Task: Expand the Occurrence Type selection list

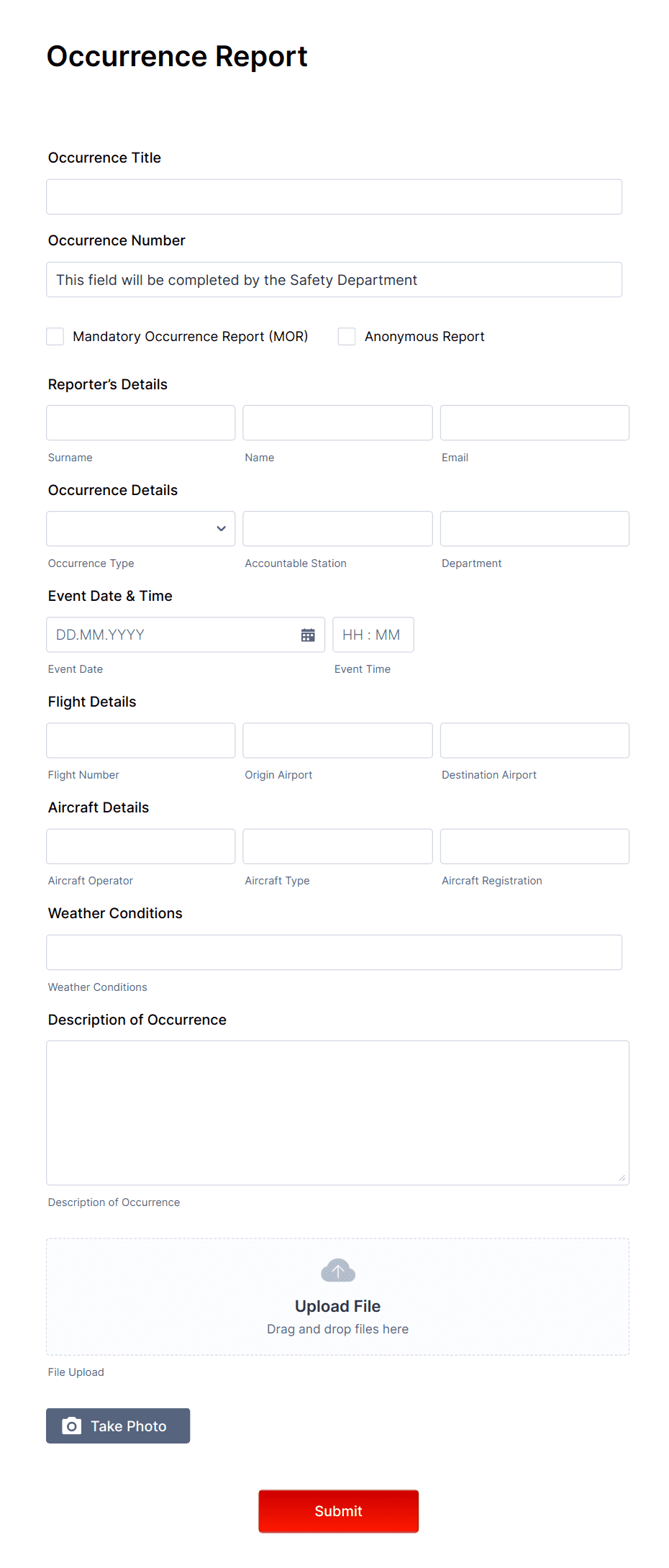Action: [140, 528]
